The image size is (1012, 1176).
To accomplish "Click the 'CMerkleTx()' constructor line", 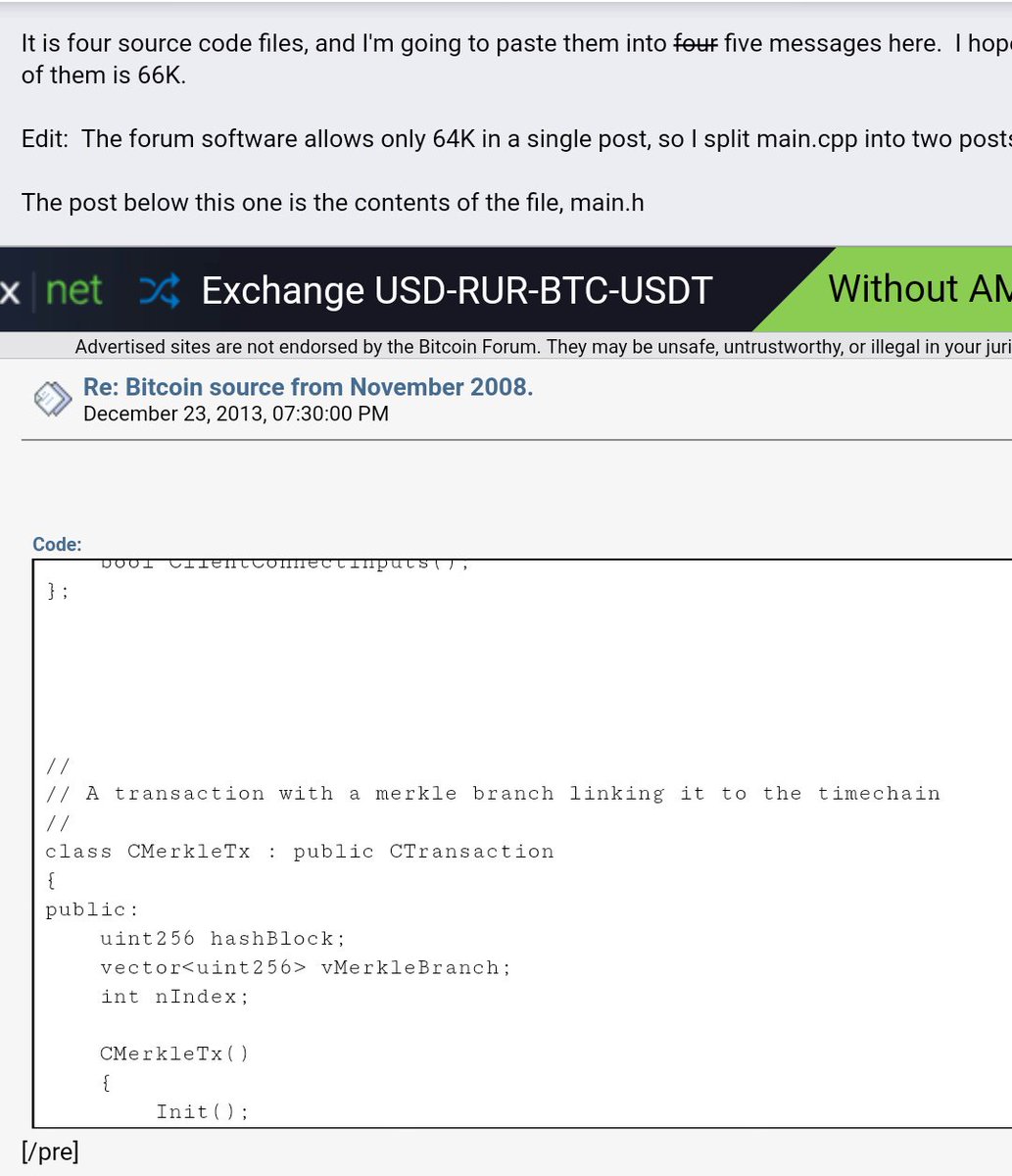I will pos(174,1053).
